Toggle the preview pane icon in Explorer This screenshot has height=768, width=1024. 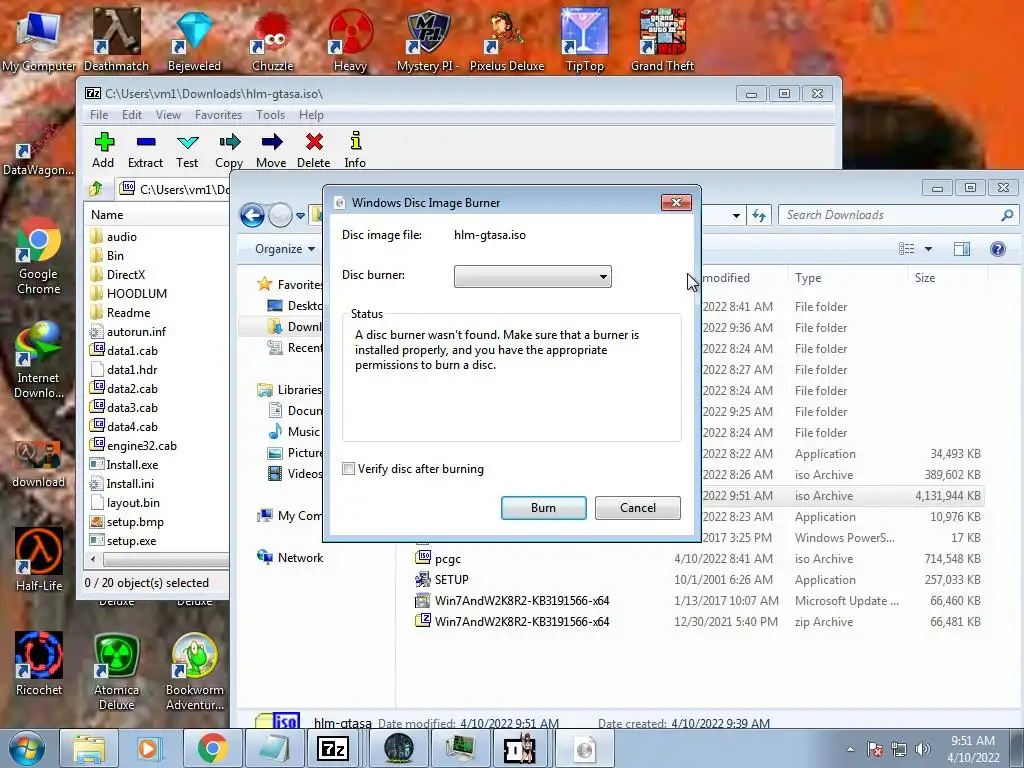(x=961, y=249)
